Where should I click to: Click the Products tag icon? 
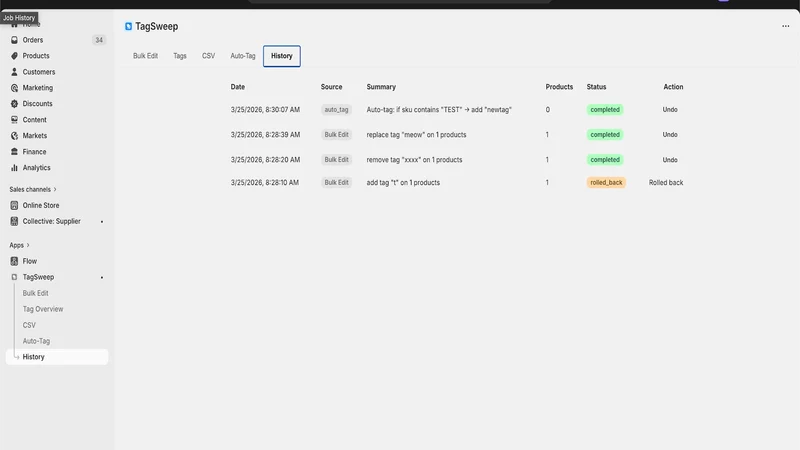[x=14, y=56]
